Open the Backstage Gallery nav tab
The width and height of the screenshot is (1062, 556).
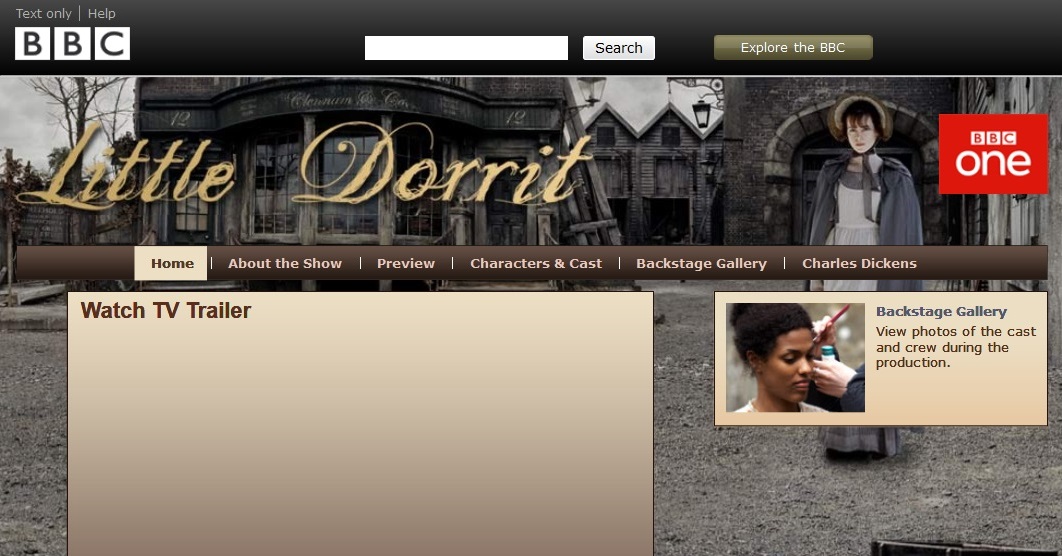point(701,263)
